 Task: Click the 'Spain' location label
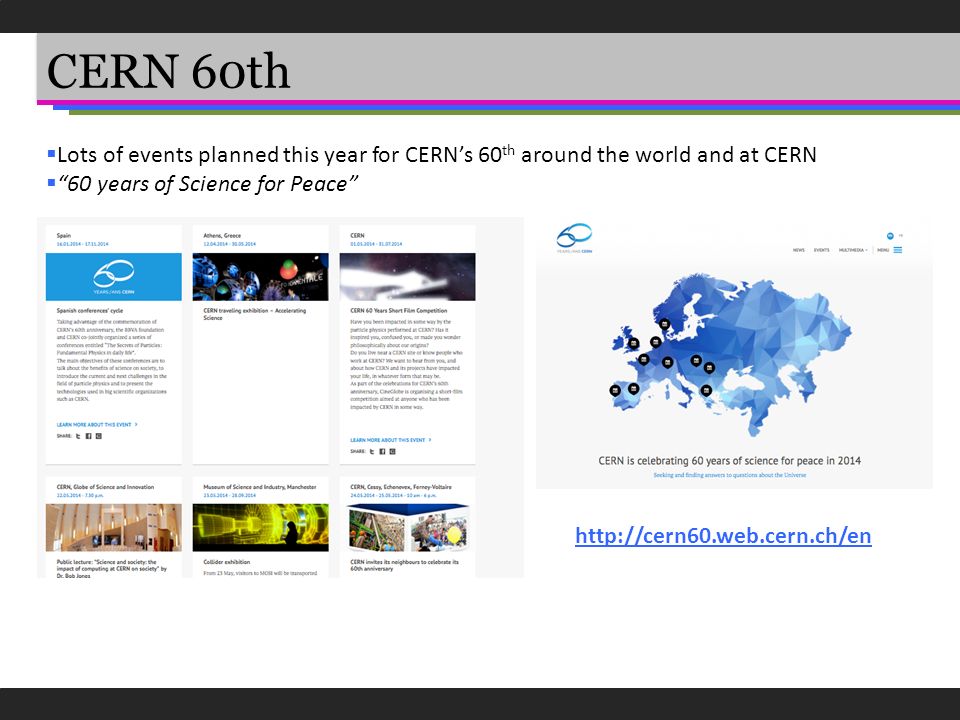coord(64,235)
